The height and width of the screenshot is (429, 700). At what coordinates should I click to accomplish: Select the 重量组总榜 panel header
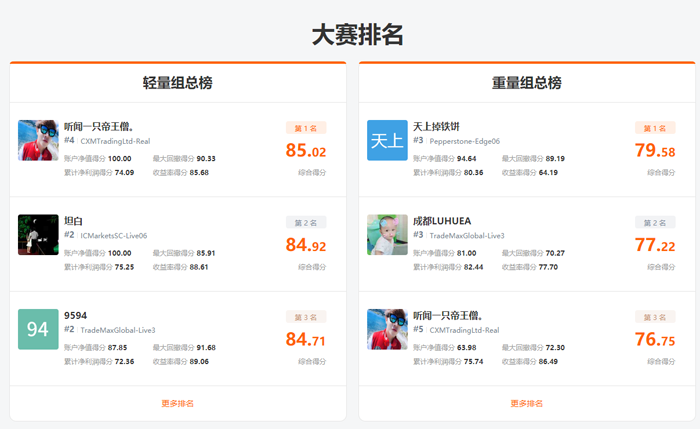527,83
